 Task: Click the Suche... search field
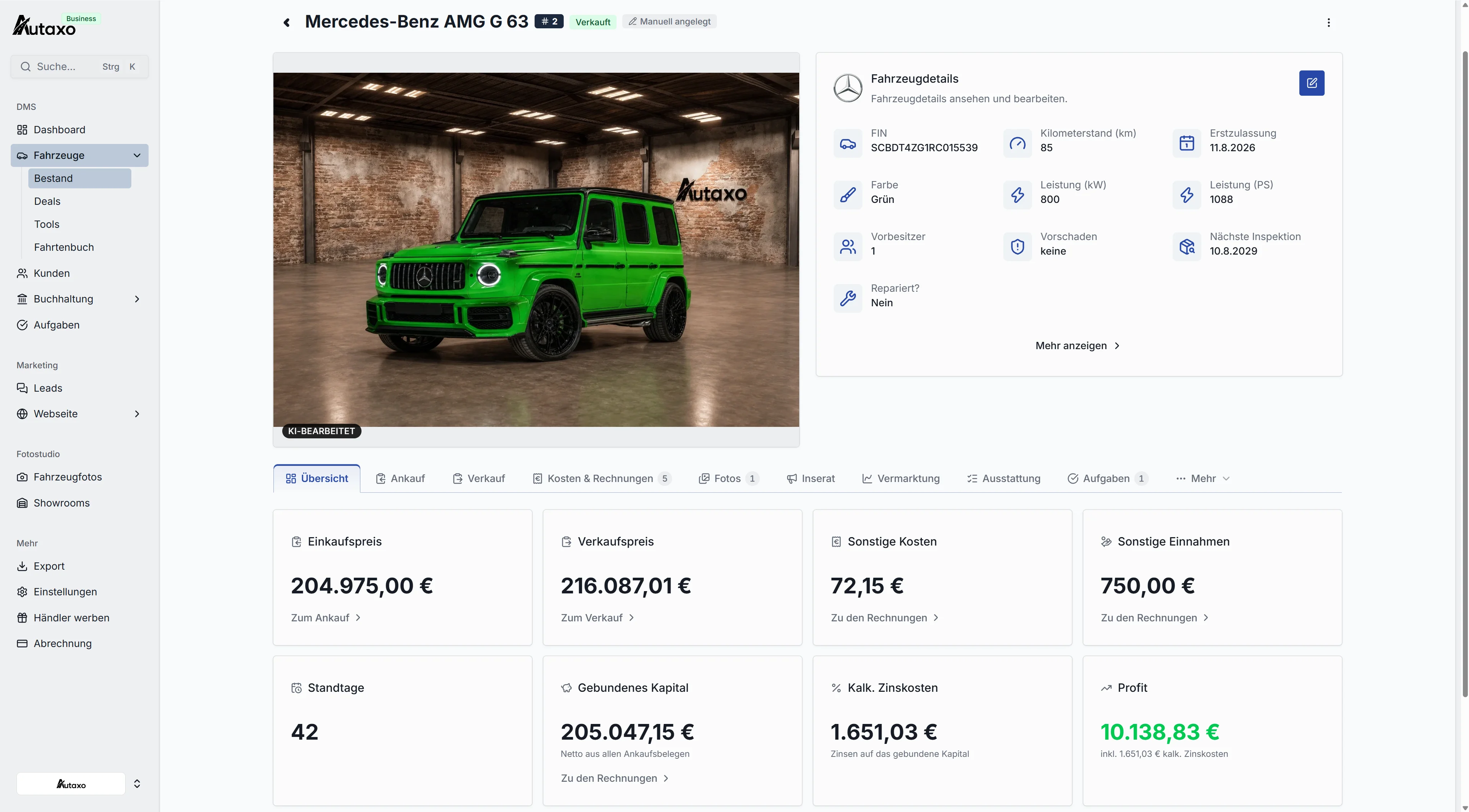pyautogui.click(x=80, y=67)
